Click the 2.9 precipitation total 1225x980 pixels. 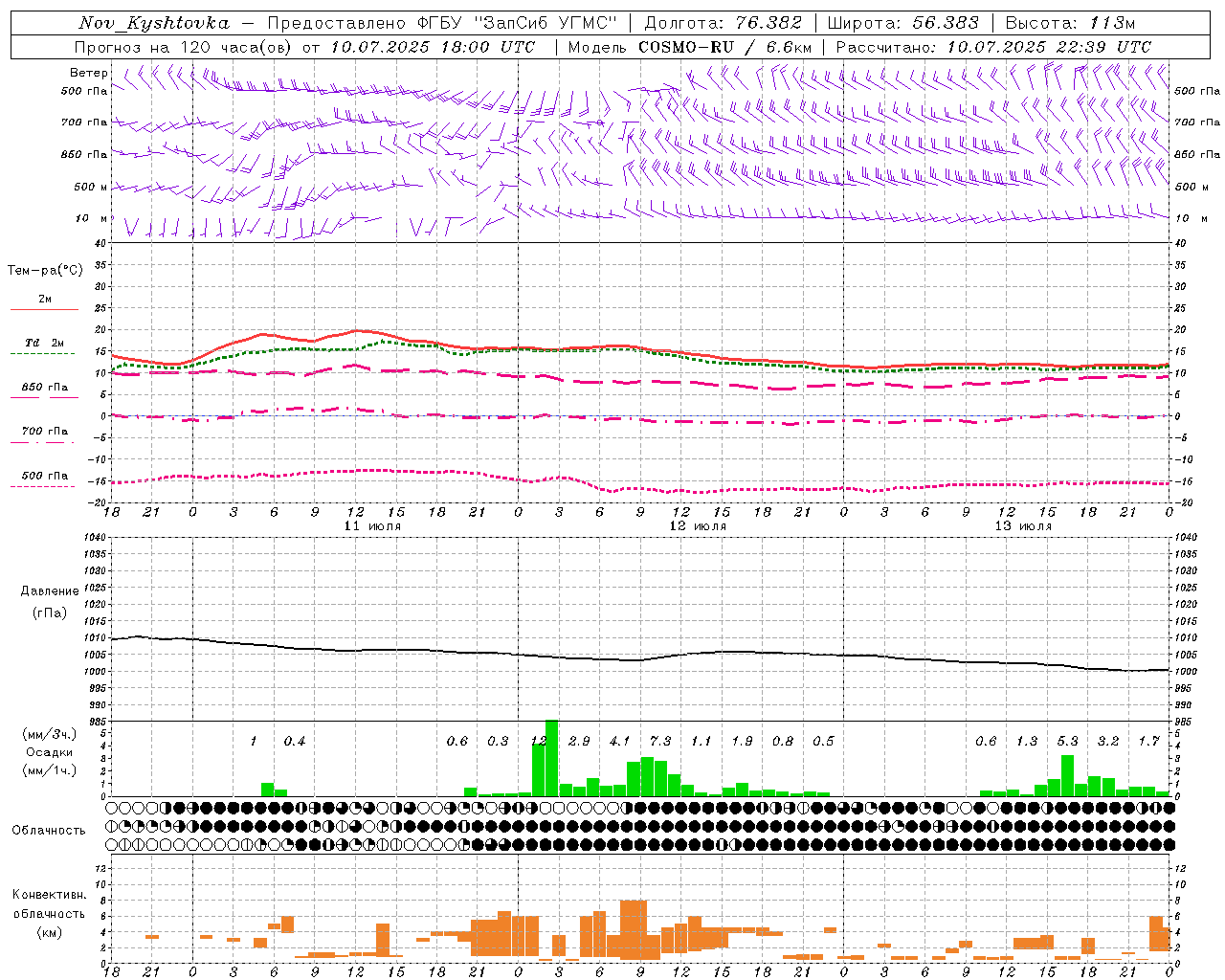coord(579,742)
